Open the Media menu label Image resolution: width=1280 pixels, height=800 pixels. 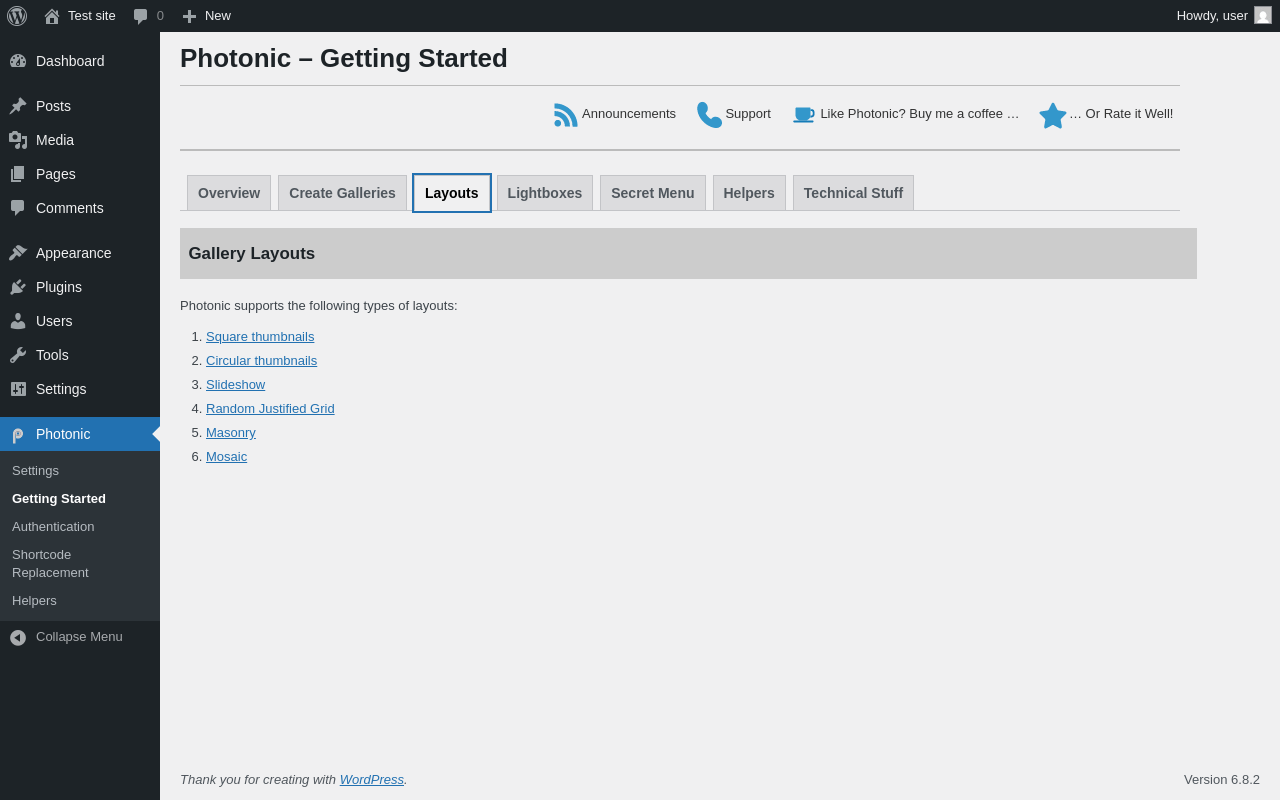(55, 140)
